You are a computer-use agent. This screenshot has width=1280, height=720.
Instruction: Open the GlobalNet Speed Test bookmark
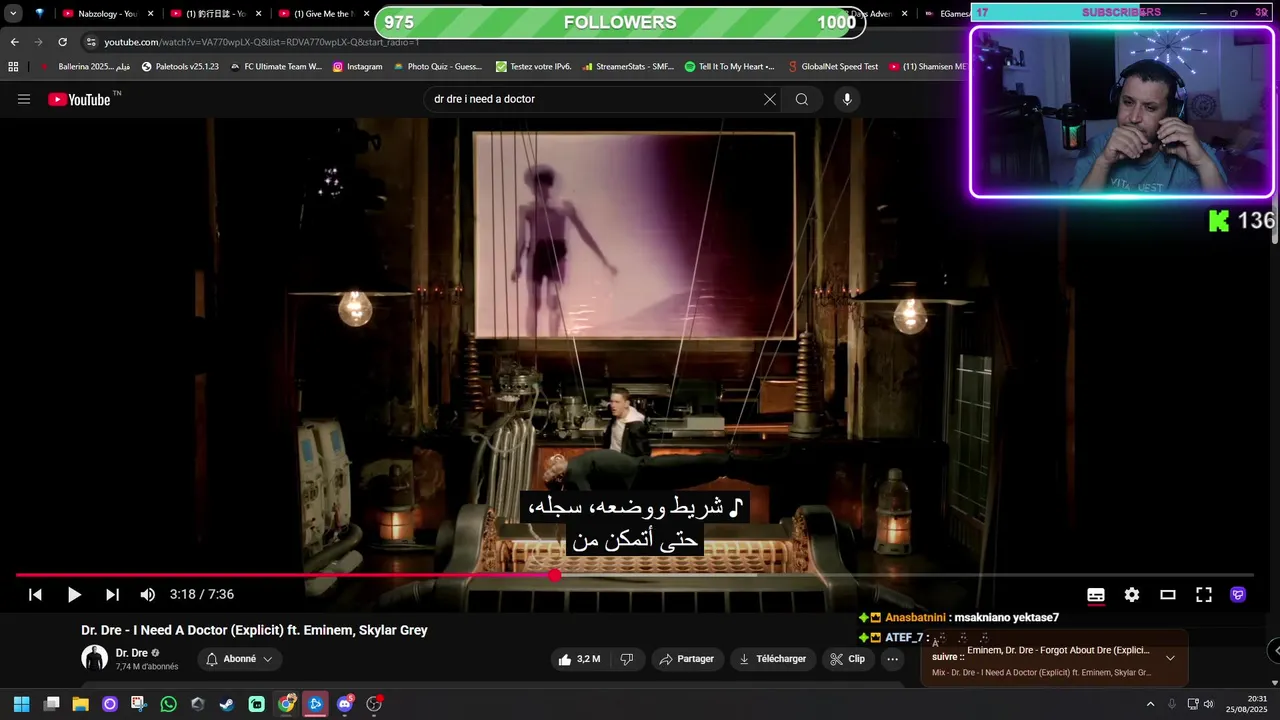pyautogui.click(x=832, y=67)
